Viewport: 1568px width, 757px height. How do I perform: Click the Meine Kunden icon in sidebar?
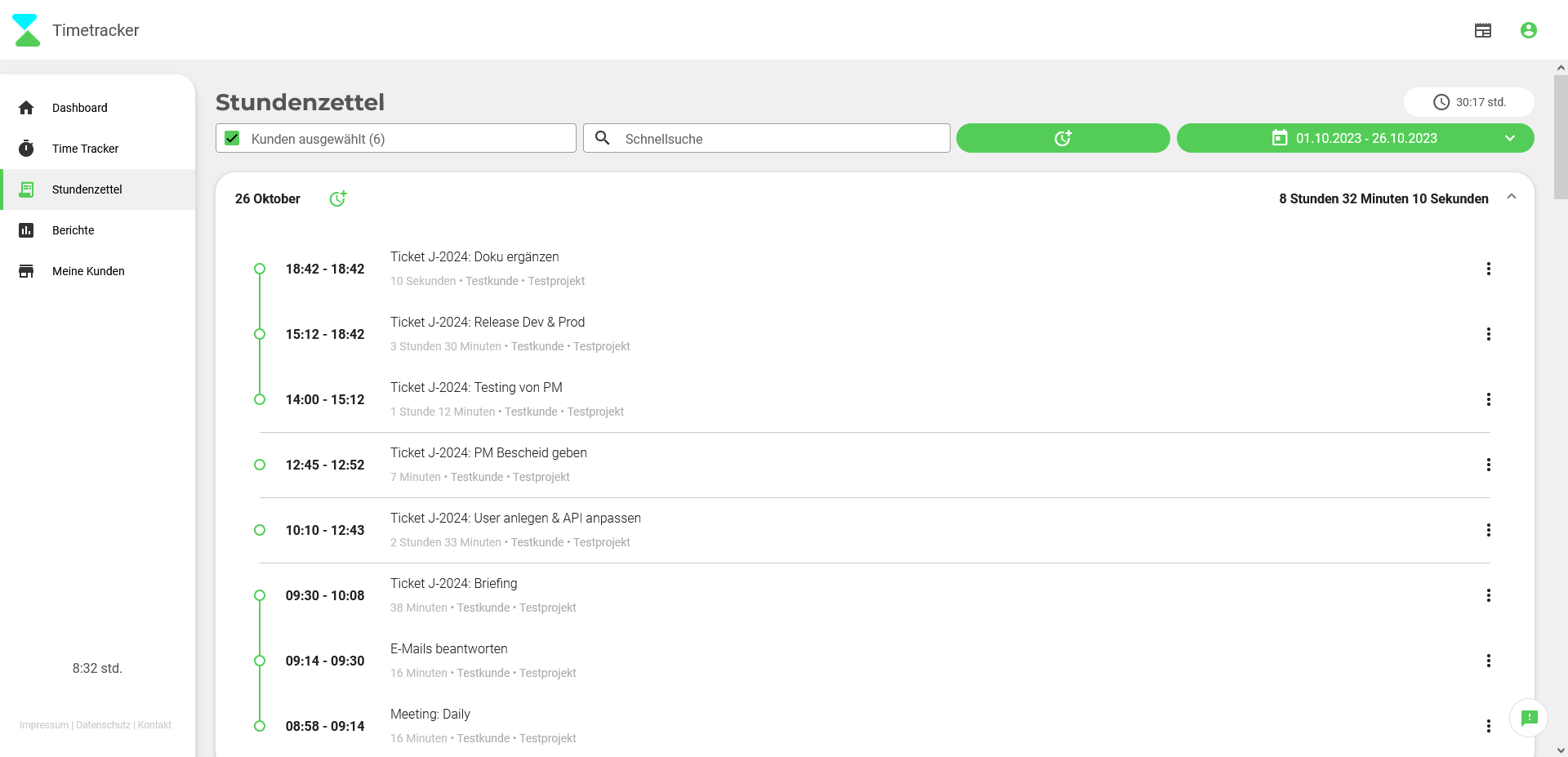pos(27,270)
